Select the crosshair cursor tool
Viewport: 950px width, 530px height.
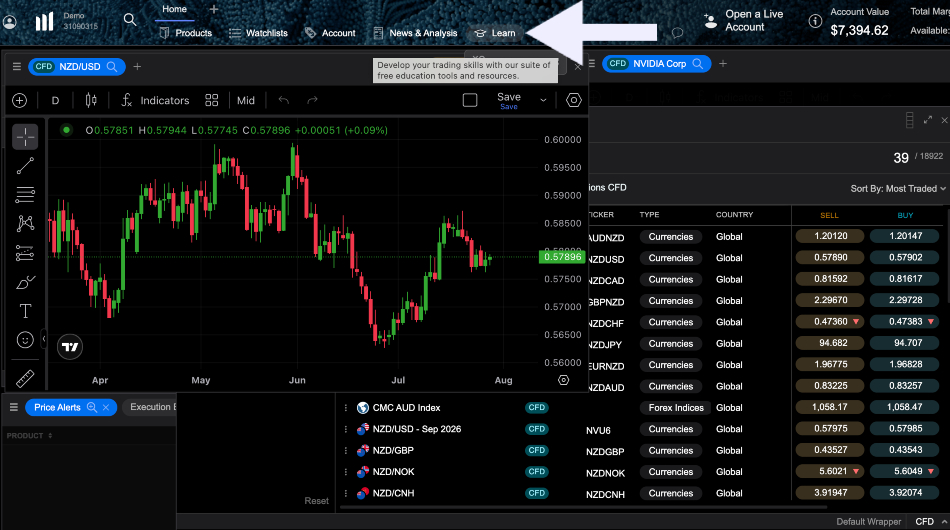coord(25,137)
